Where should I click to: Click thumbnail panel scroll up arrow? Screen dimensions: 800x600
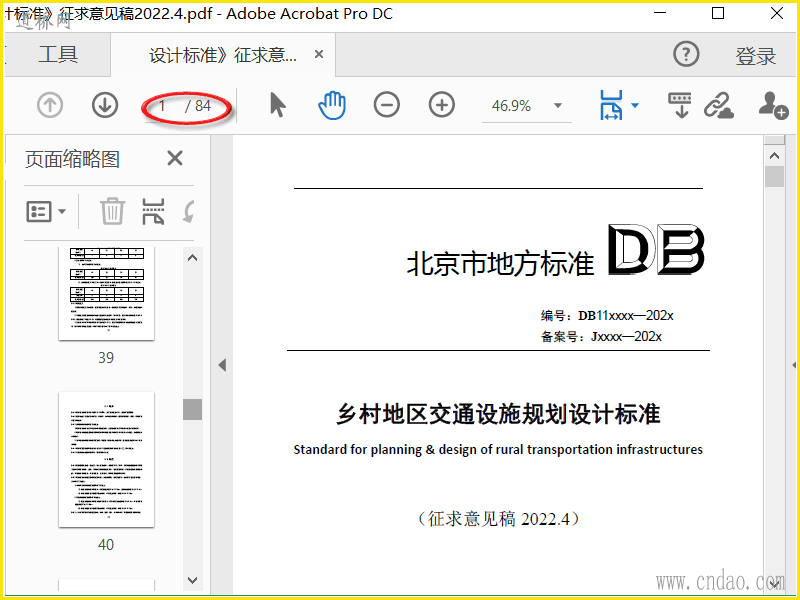point(192,258)
